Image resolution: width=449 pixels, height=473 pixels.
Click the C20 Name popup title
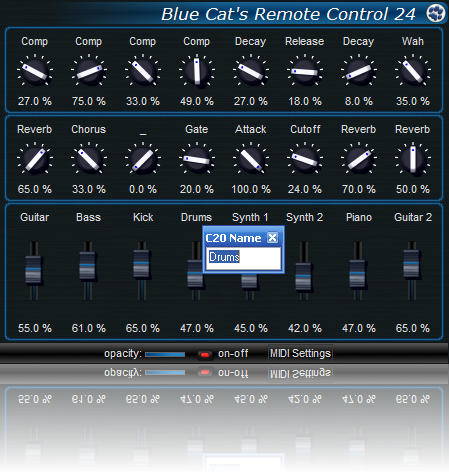(233, 238)
